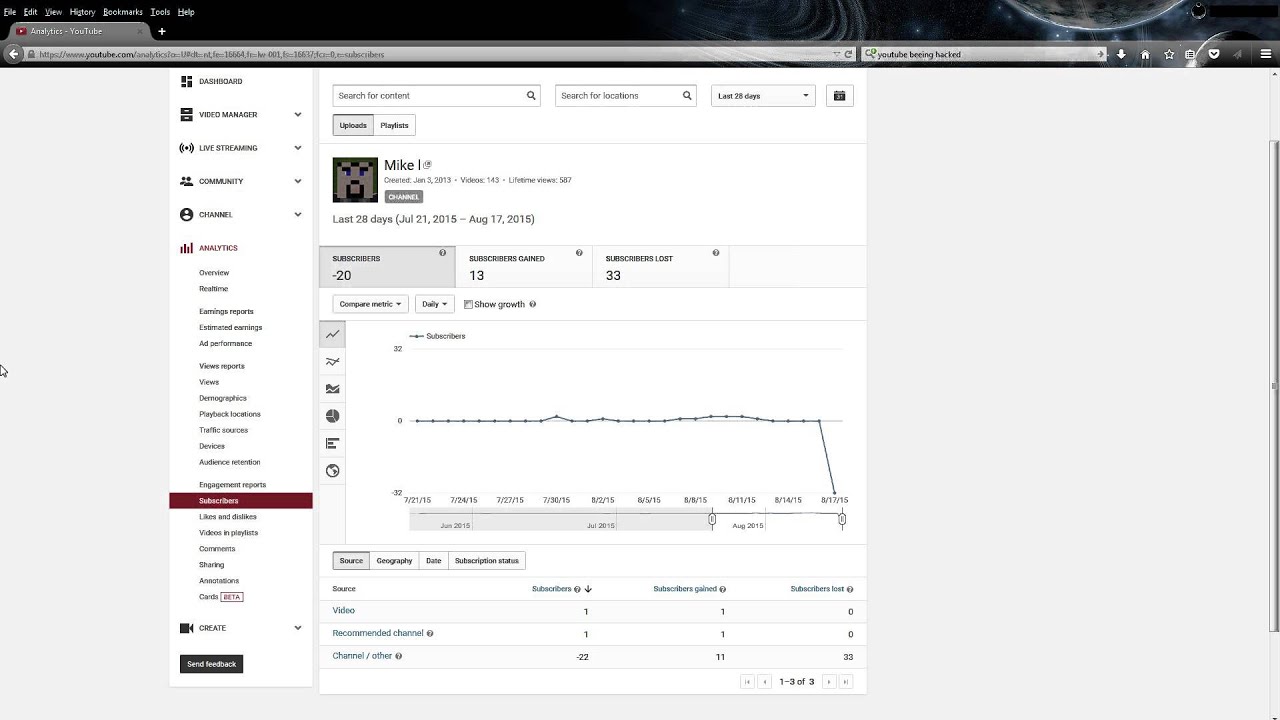1280x720 pixels.
Task: Open the Realtime analytics report
Action: (214, 289)
